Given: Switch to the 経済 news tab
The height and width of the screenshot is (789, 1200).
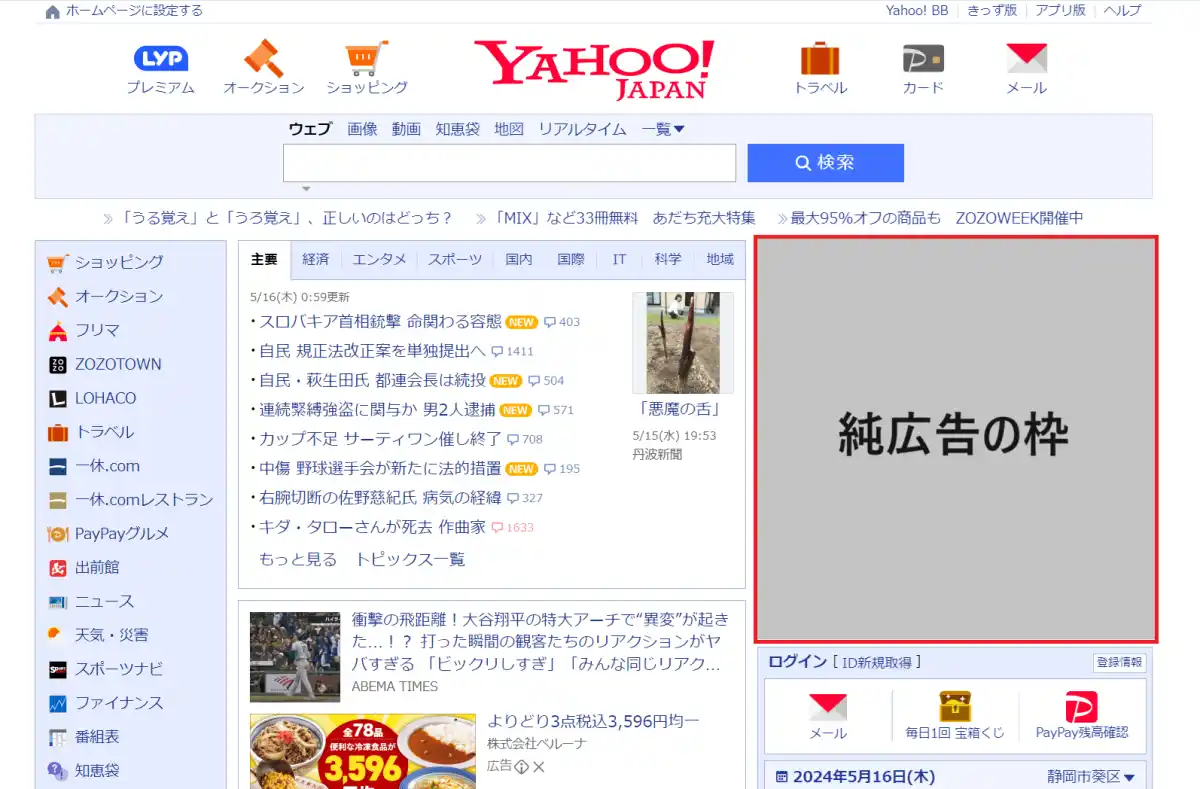Looking at the screenshot, I should click(315, 259).
